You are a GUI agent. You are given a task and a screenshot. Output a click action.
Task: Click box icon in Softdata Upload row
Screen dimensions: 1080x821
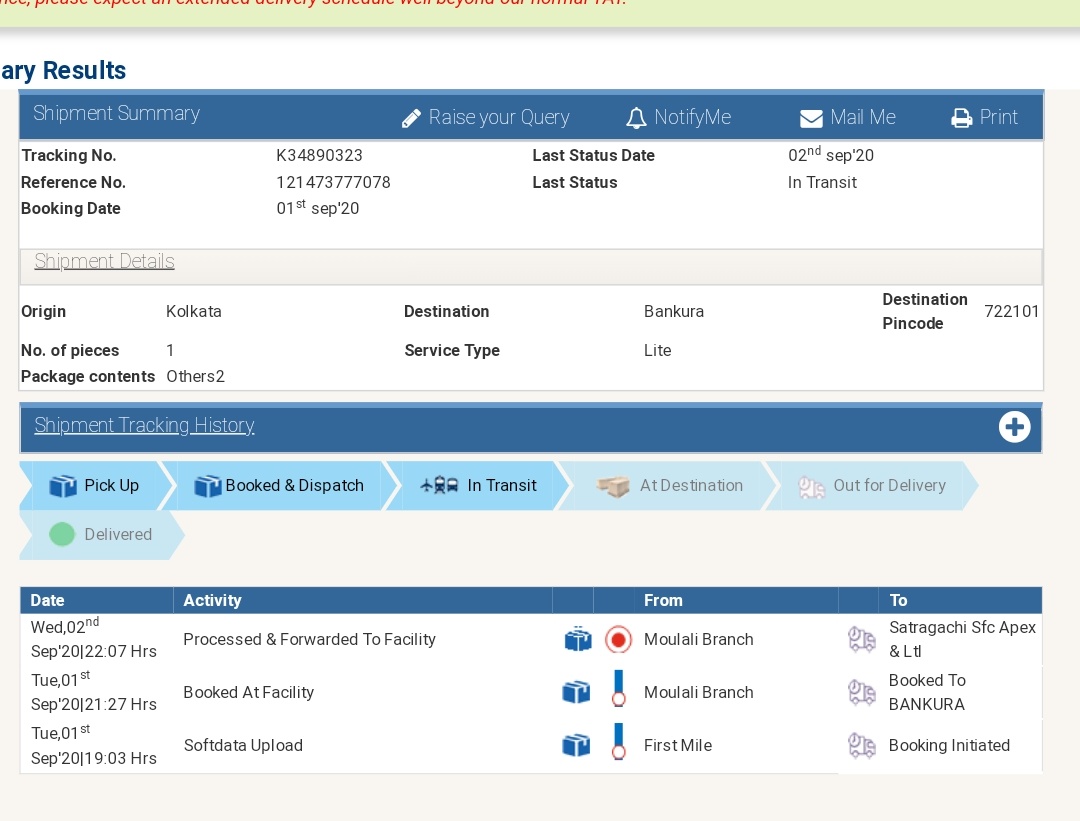click(577, 745)
